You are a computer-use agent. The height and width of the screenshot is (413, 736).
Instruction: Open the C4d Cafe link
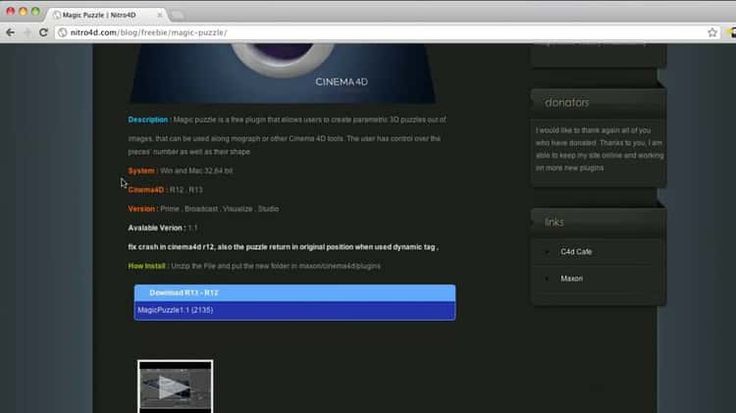tap(576, 252)
